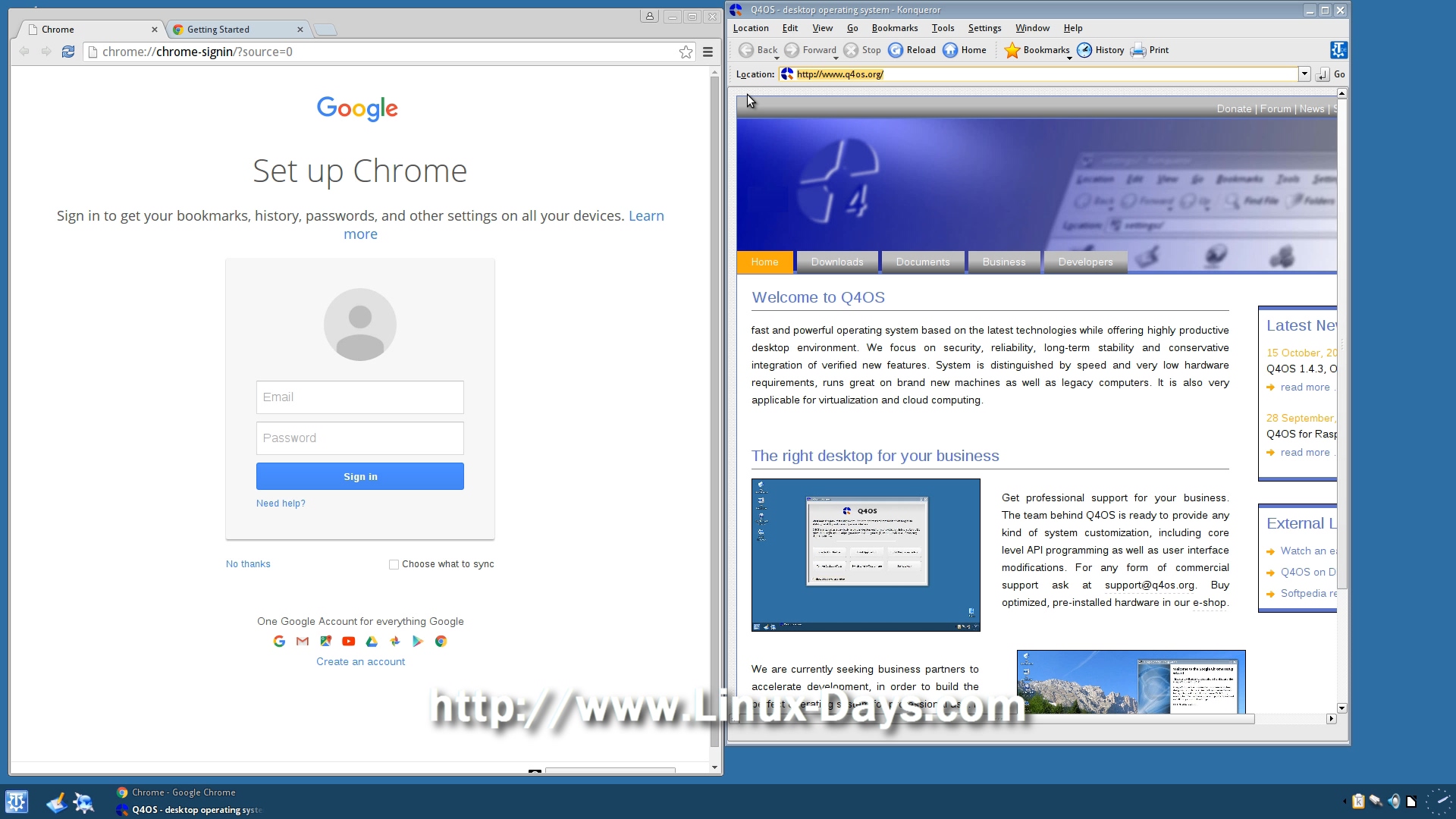
Task: Open the Forward button history dropdown arrow
Action: tap(835, 58)
